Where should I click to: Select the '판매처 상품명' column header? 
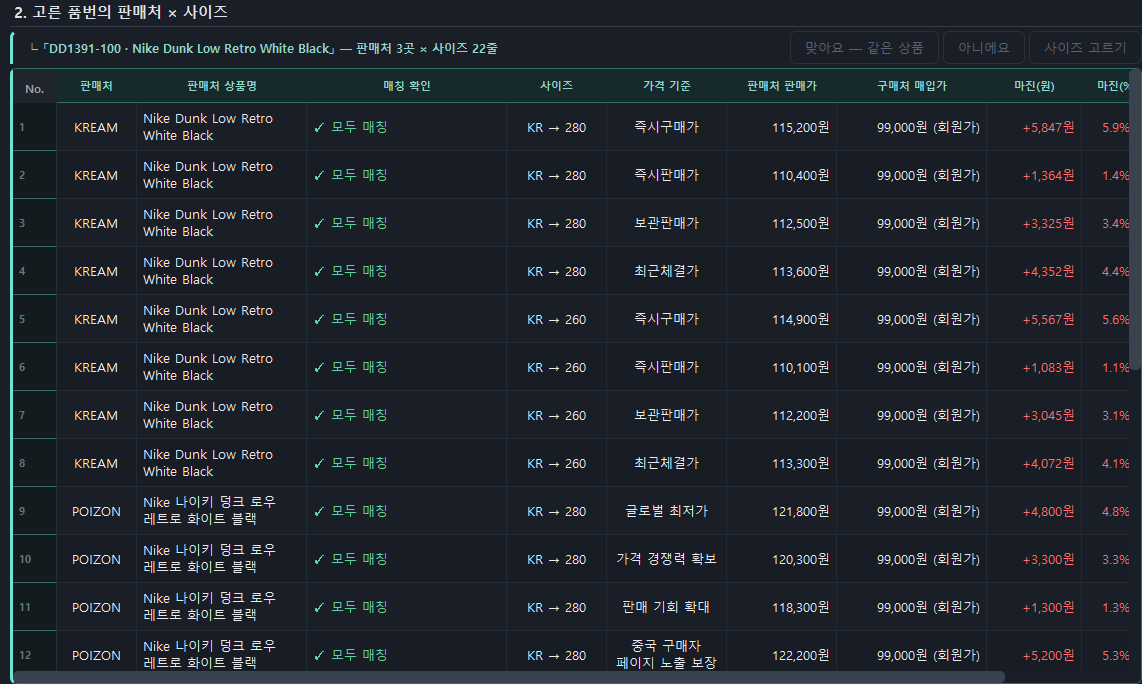tap(221, 86)
